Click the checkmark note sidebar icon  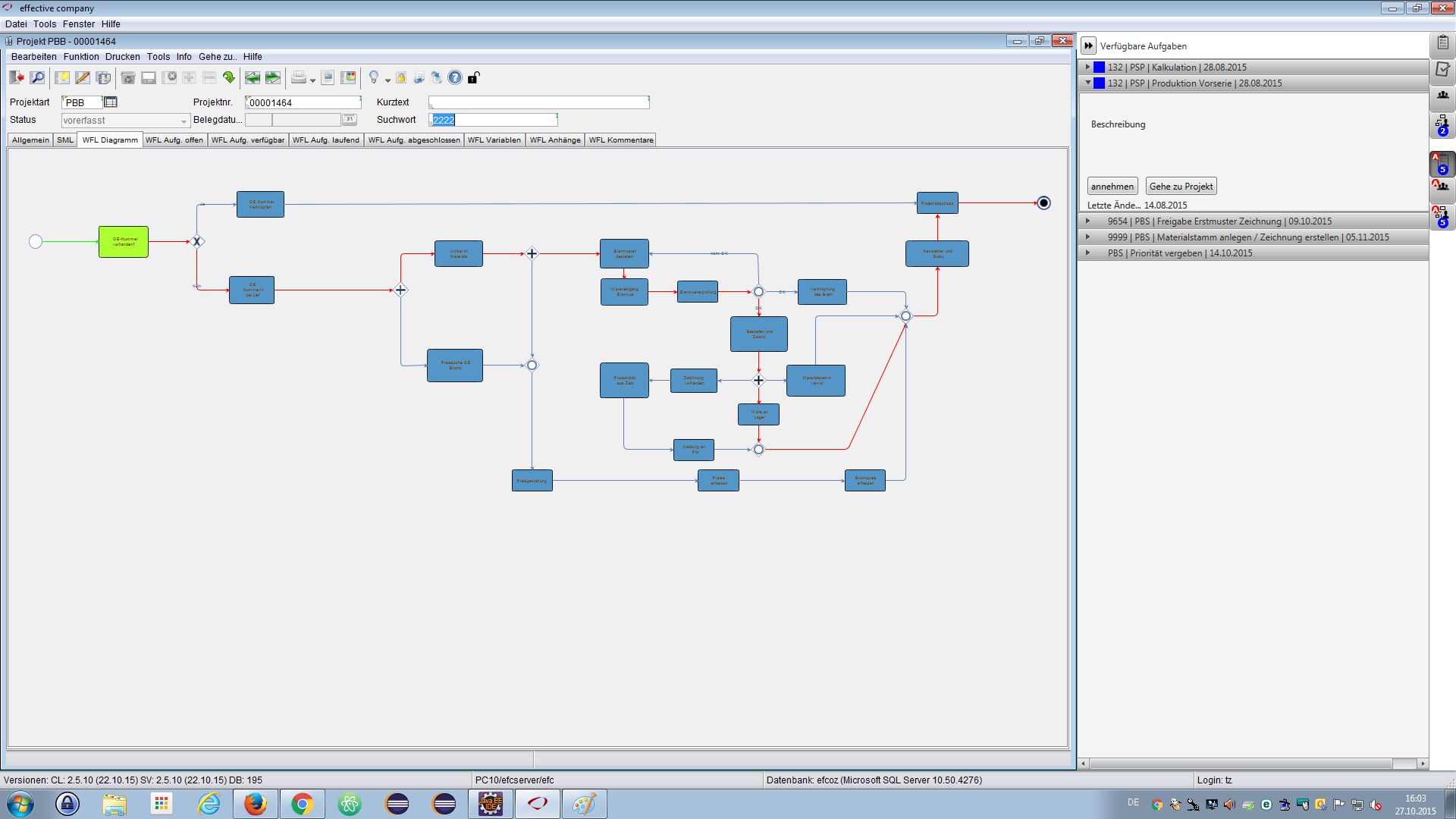point(1442,70)
